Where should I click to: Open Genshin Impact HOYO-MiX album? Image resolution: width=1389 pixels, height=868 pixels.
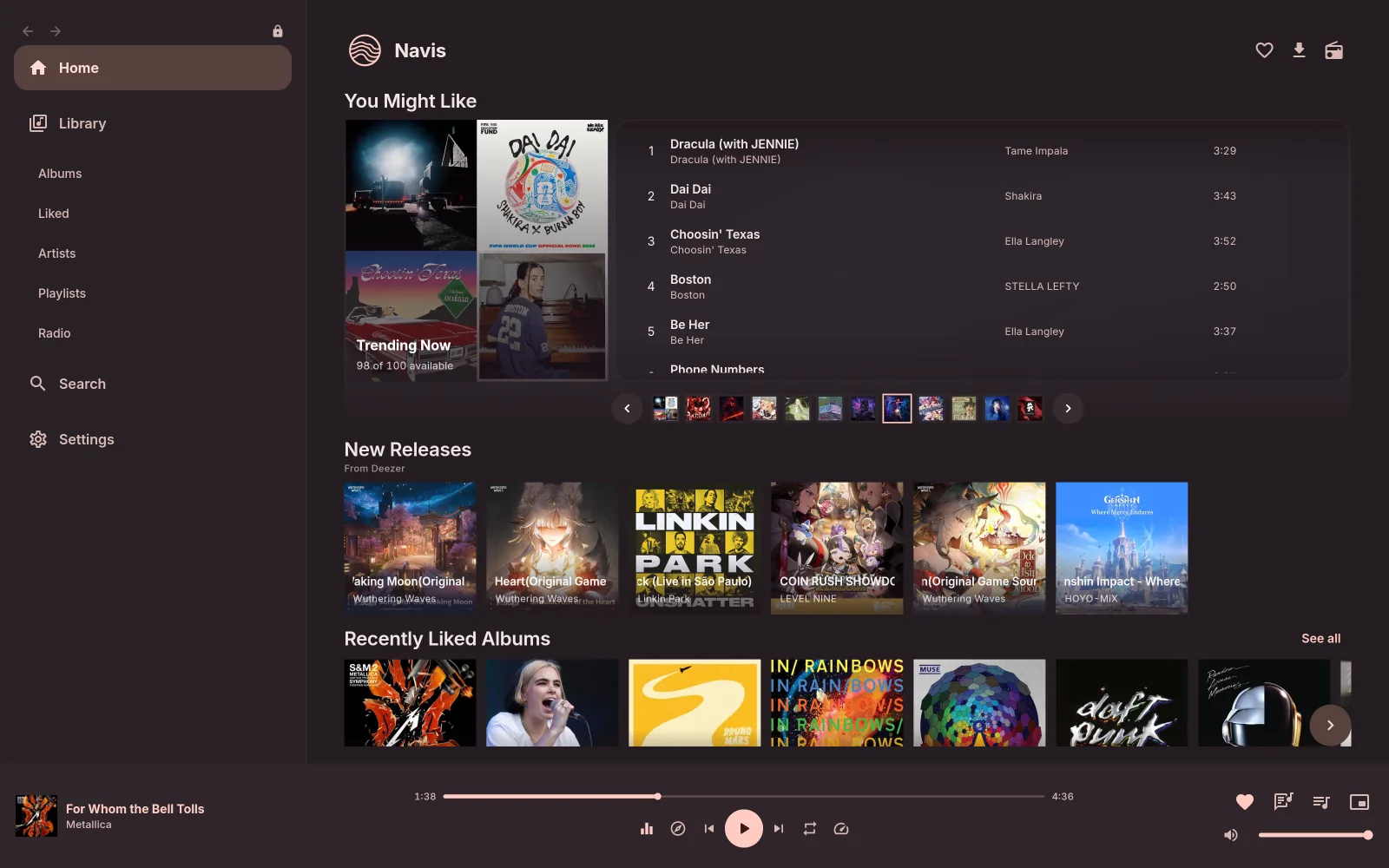[x=1122, y=548]
